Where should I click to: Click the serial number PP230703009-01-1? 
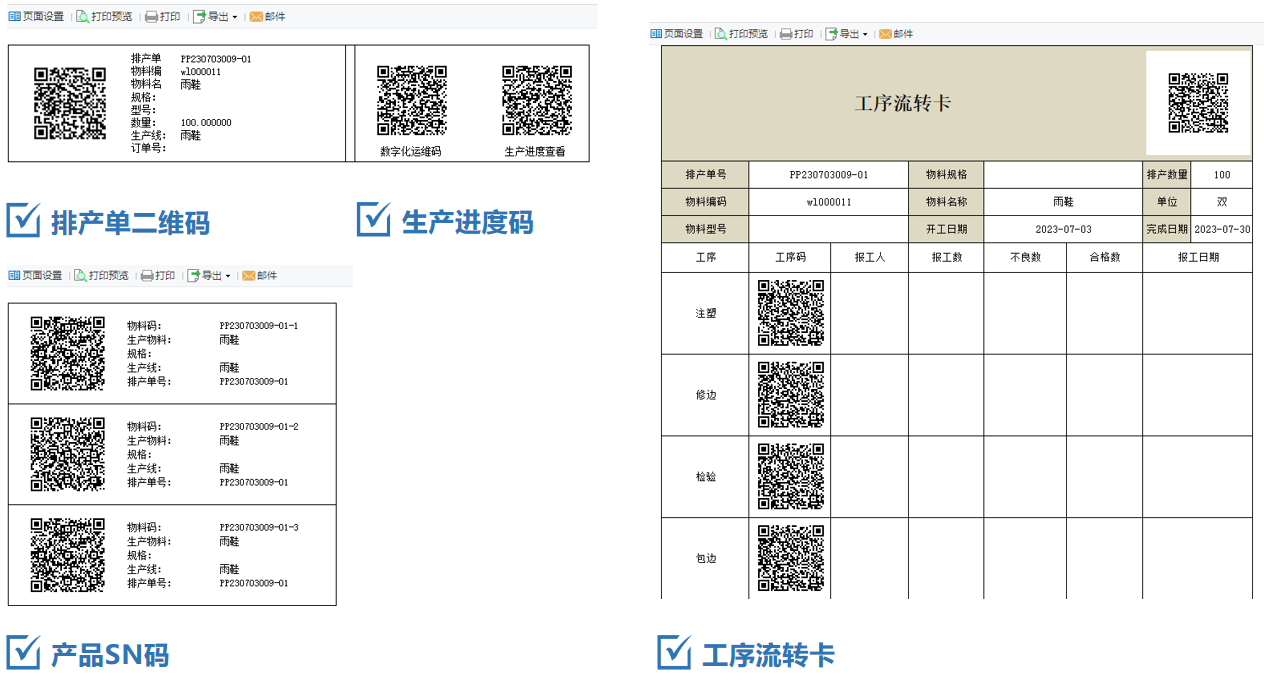[259, 326]
